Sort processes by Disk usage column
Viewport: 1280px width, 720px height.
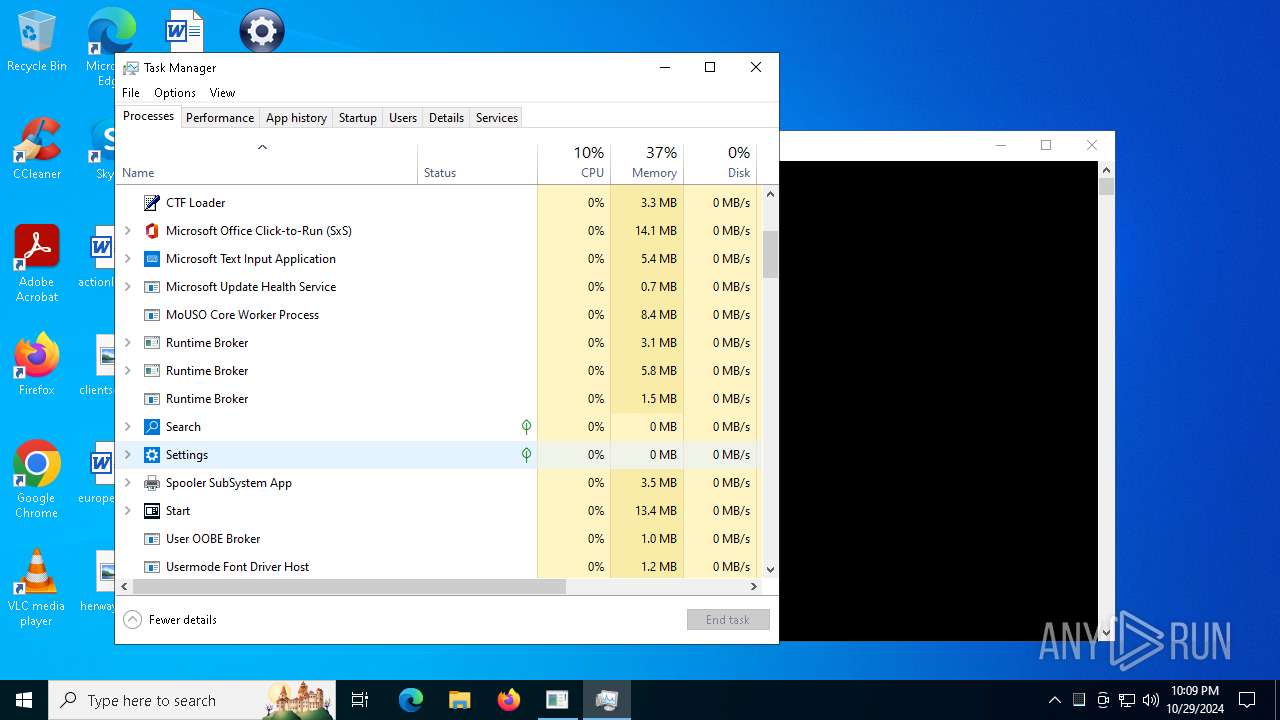tap(720, 164)
